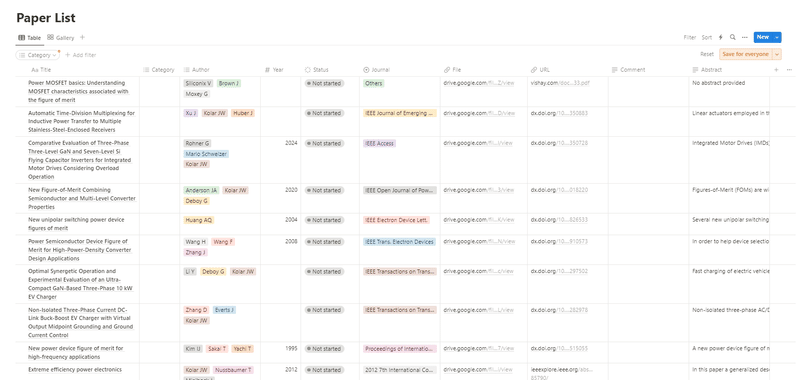The image size is (800, 380).
Task: Click the Nussbaumer T author tag
Action: point(233,370)
